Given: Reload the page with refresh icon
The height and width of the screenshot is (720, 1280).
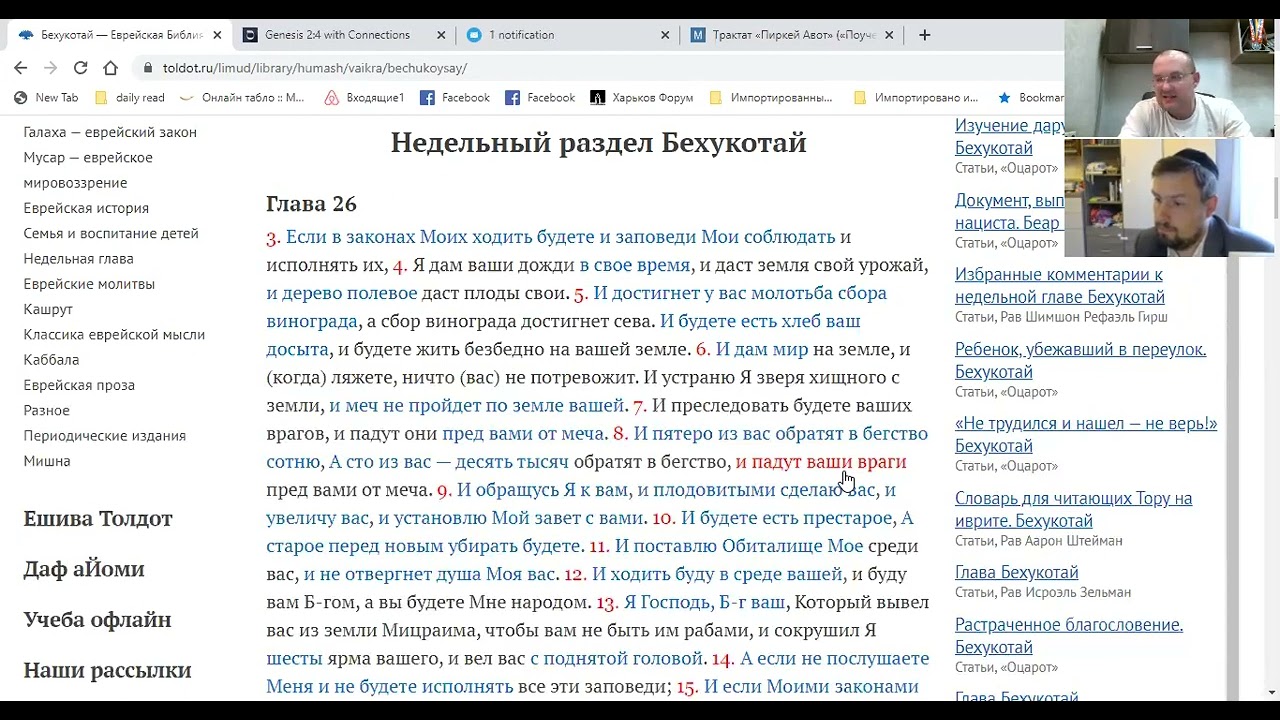Looking at the screenshot, I should 80,68.
